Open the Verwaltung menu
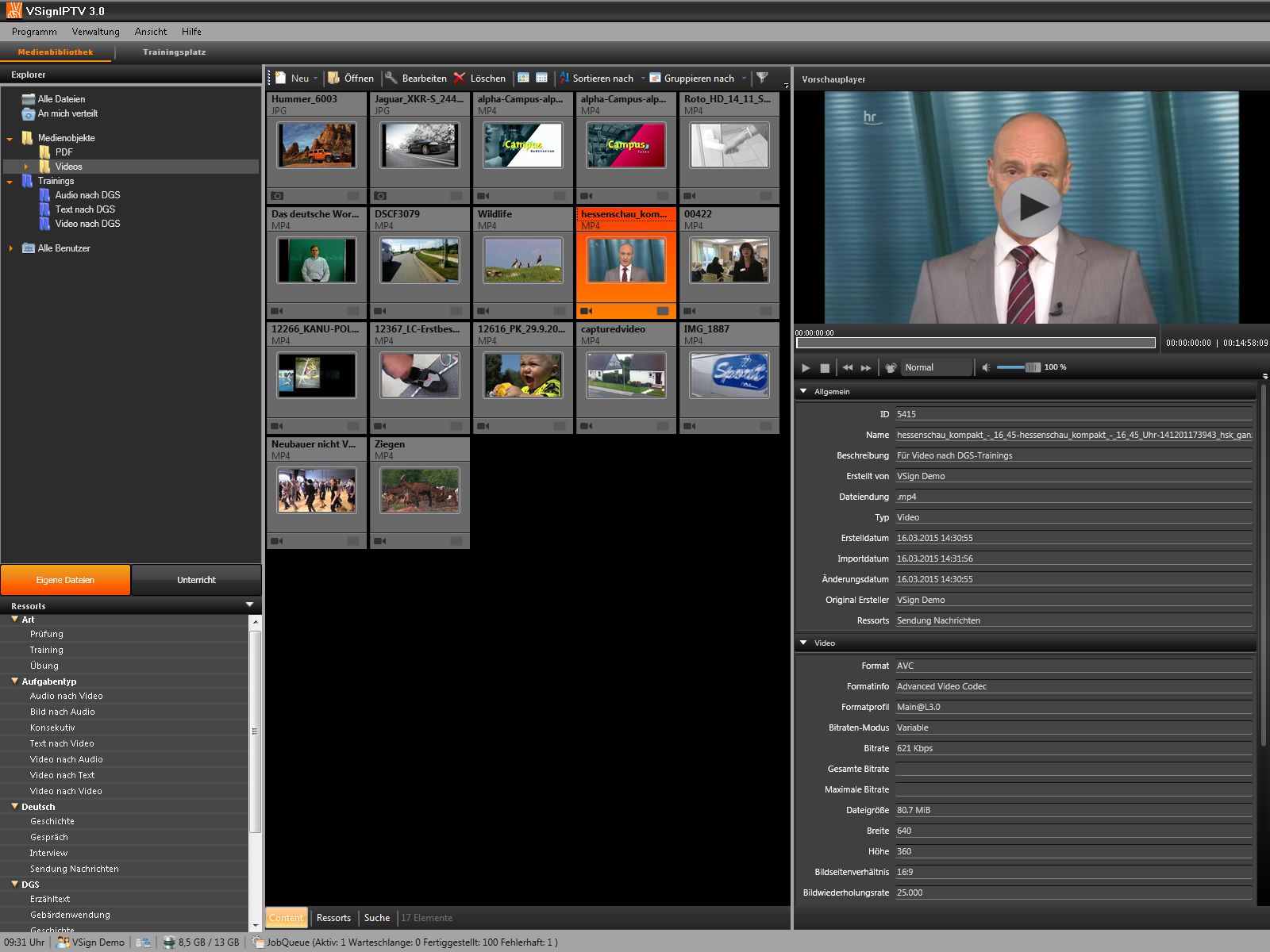The height and width of the screenshot is (952, 1270). pos(95,32)
